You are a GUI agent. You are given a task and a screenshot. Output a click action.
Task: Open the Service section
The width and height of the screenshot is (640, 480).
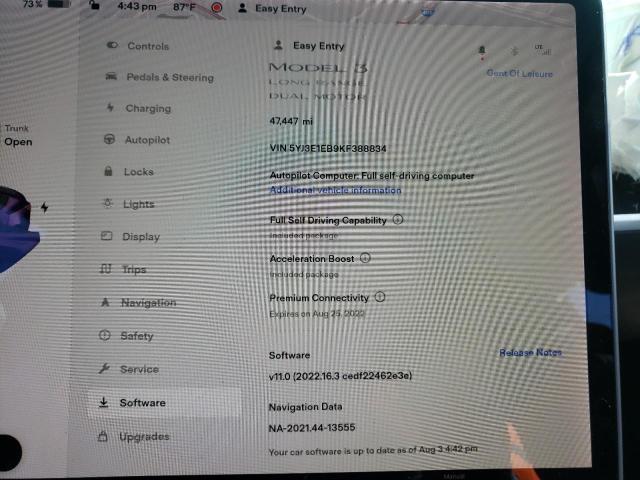pos(128,369)
